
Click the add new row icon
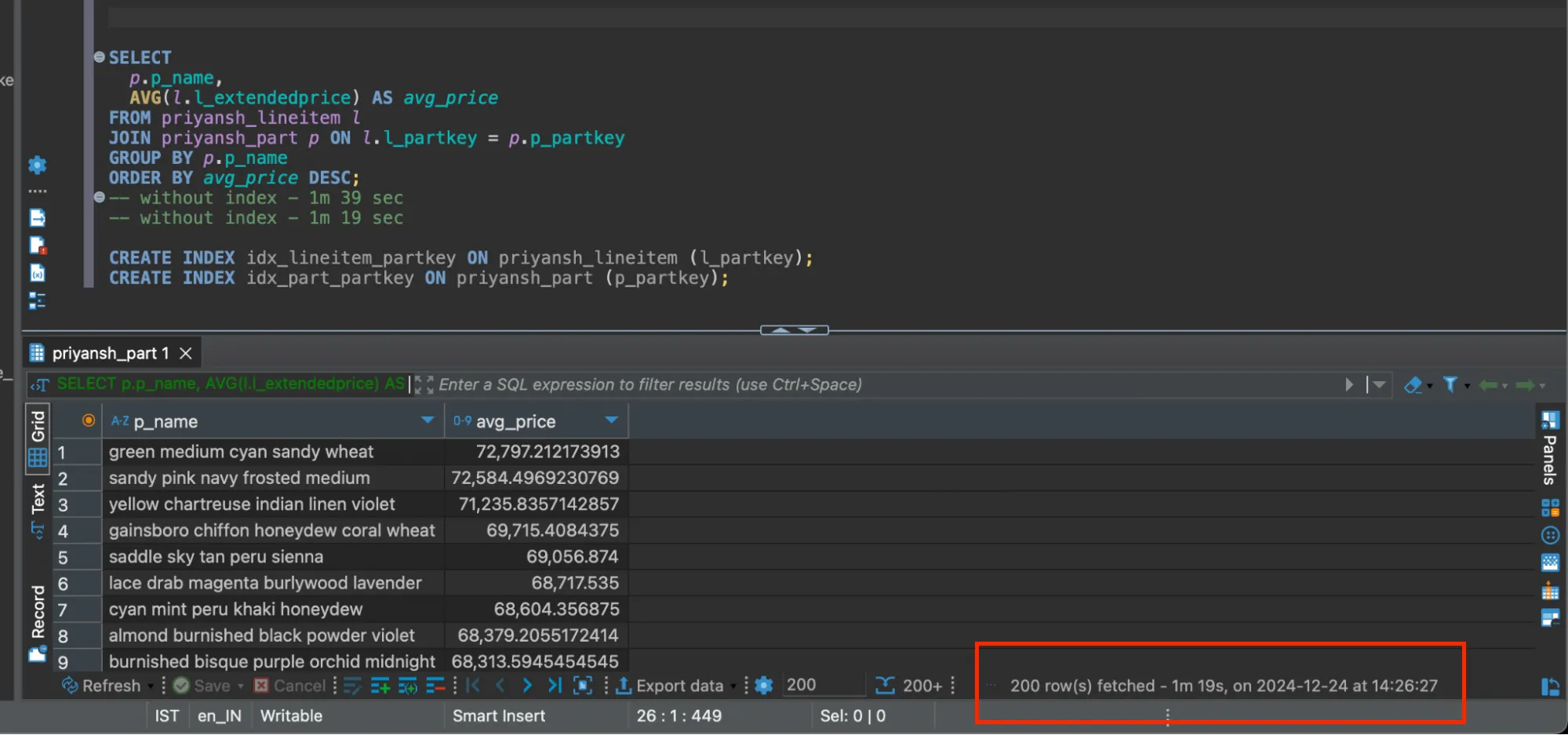click(380, 686)
